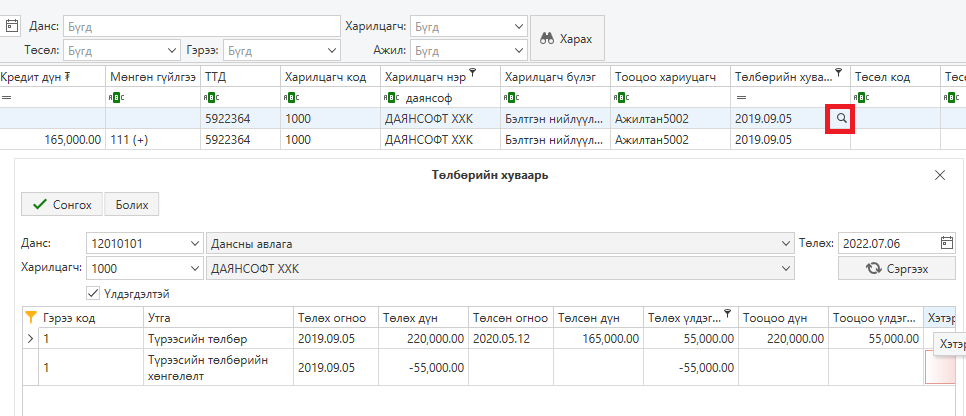966x416 pixels.
Task: Click the Данс filter input field at top
Action: pyautogui.click(x=201, y=27)
